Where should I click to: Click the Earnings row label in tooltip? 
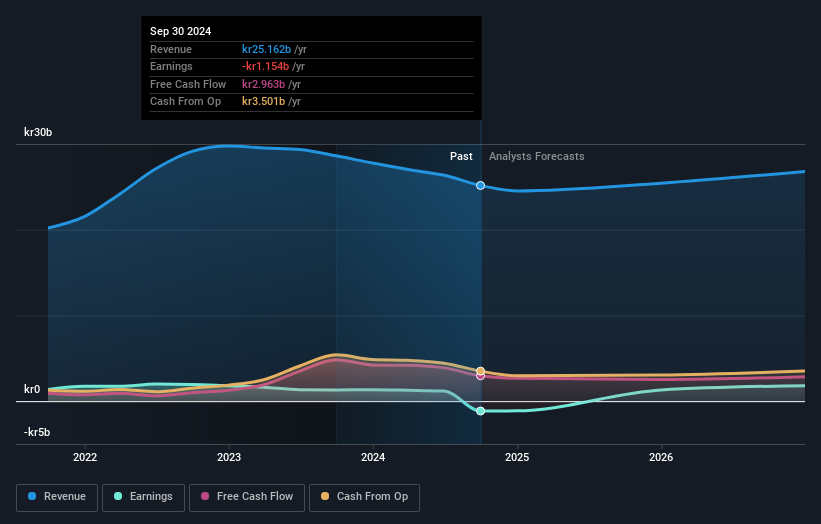[x=171, y=66]
